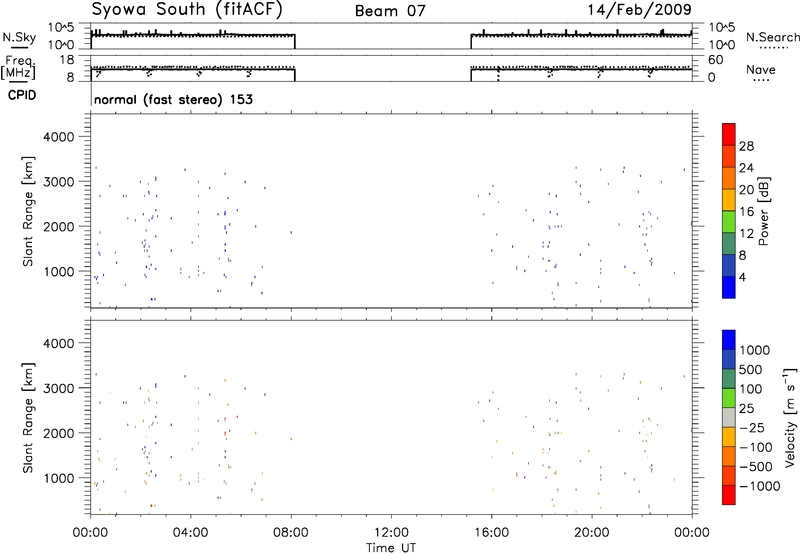Click the '4000' tick on the power panel

click(59, 137)
